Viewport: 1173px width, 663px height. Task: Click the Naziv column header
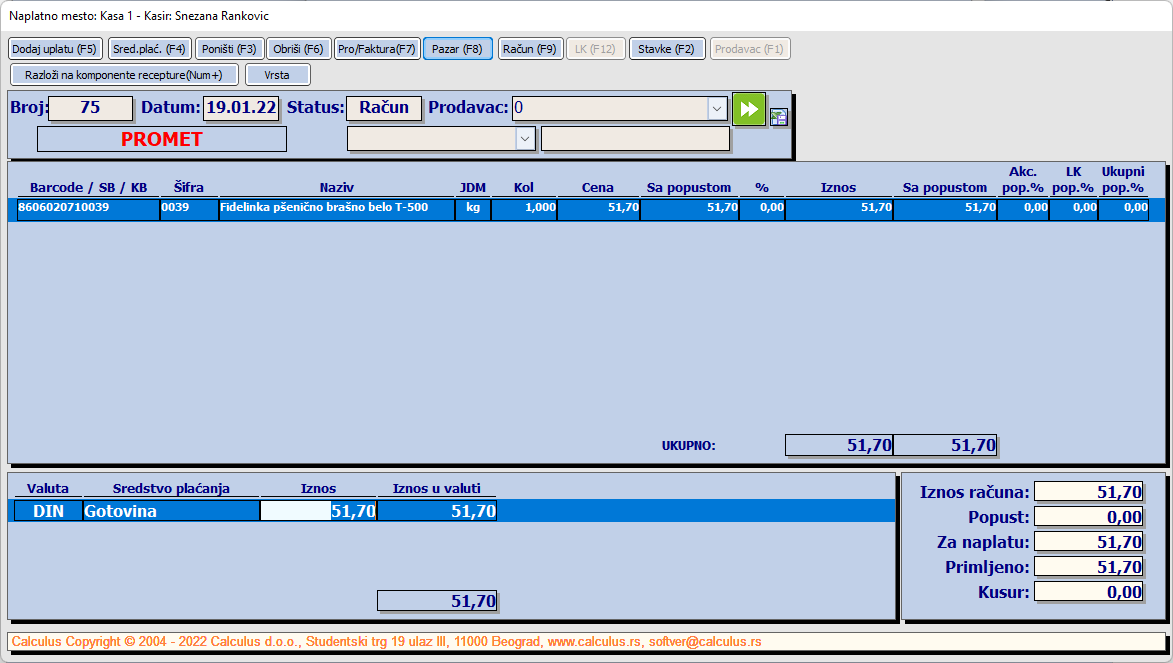[337, 188]
